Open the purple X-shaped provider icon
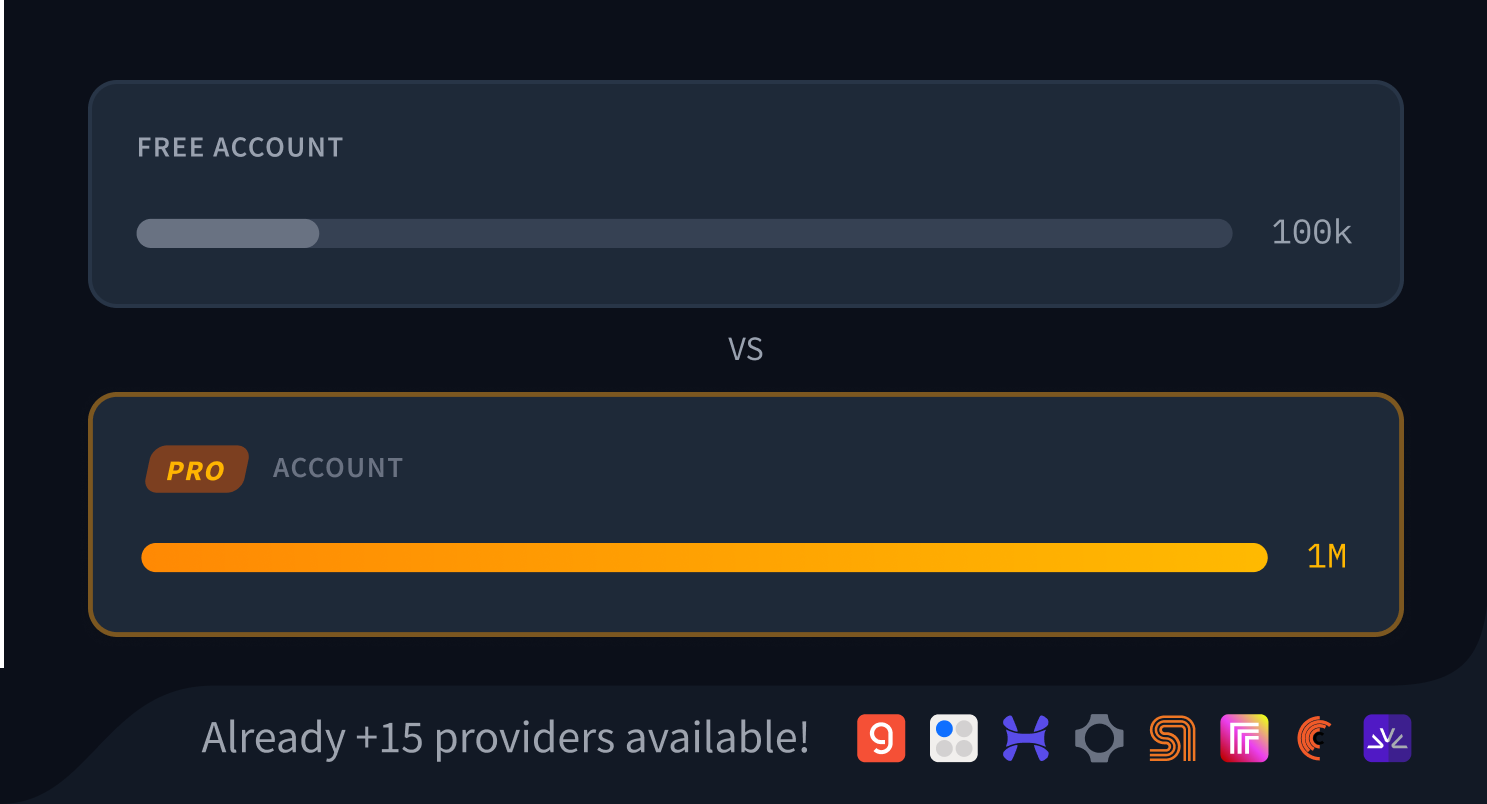 click(1025, 738)
